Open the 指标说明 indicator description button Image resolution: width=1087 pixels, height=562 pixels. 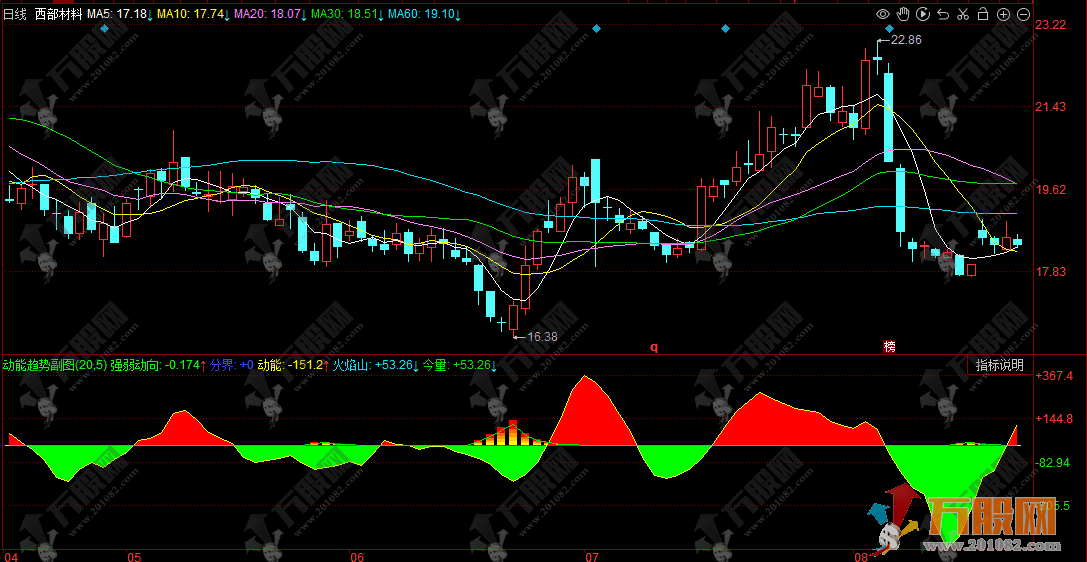[x=1000, y=365]
